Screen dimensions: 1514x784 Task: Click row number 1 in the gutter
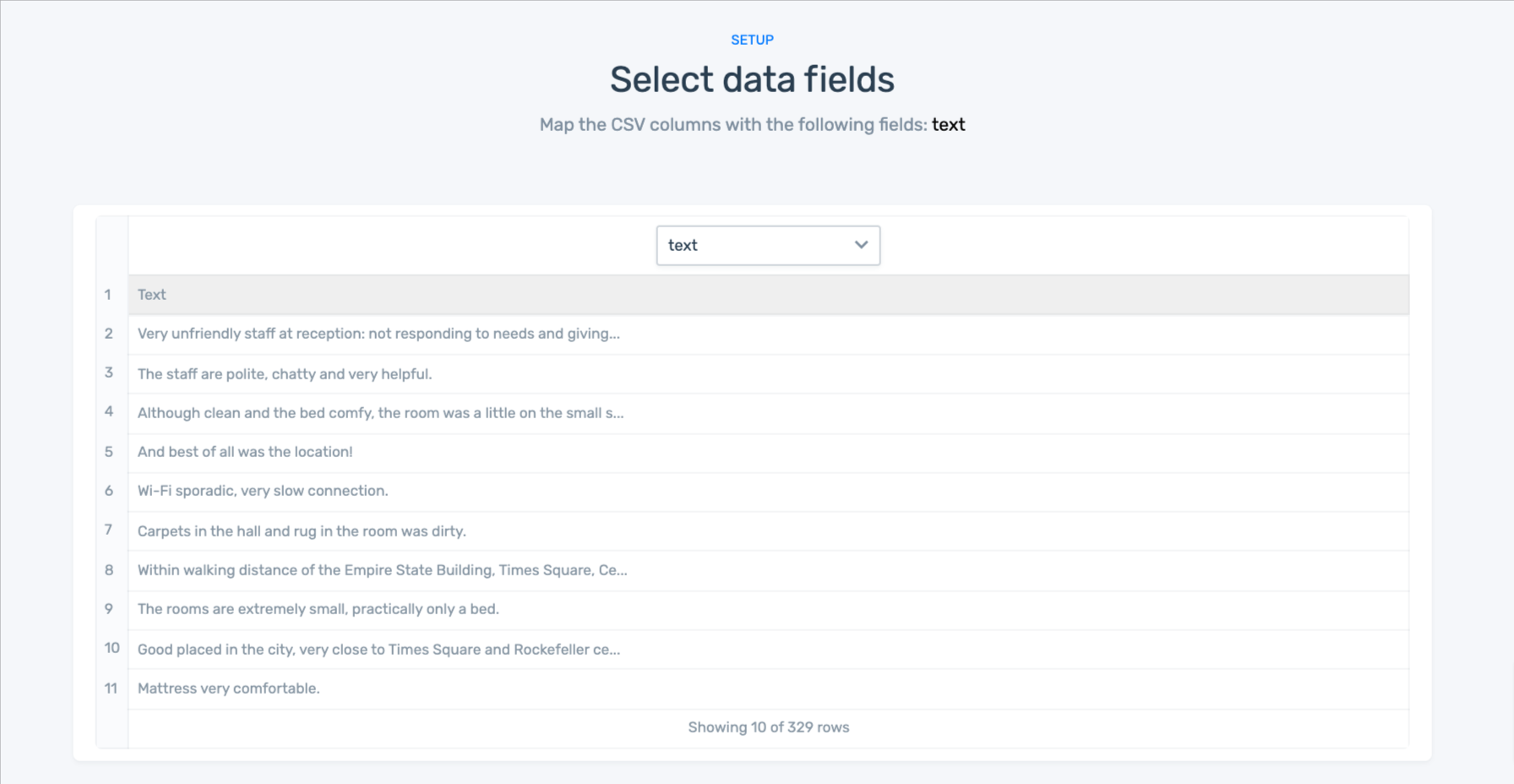coord(108,295)
